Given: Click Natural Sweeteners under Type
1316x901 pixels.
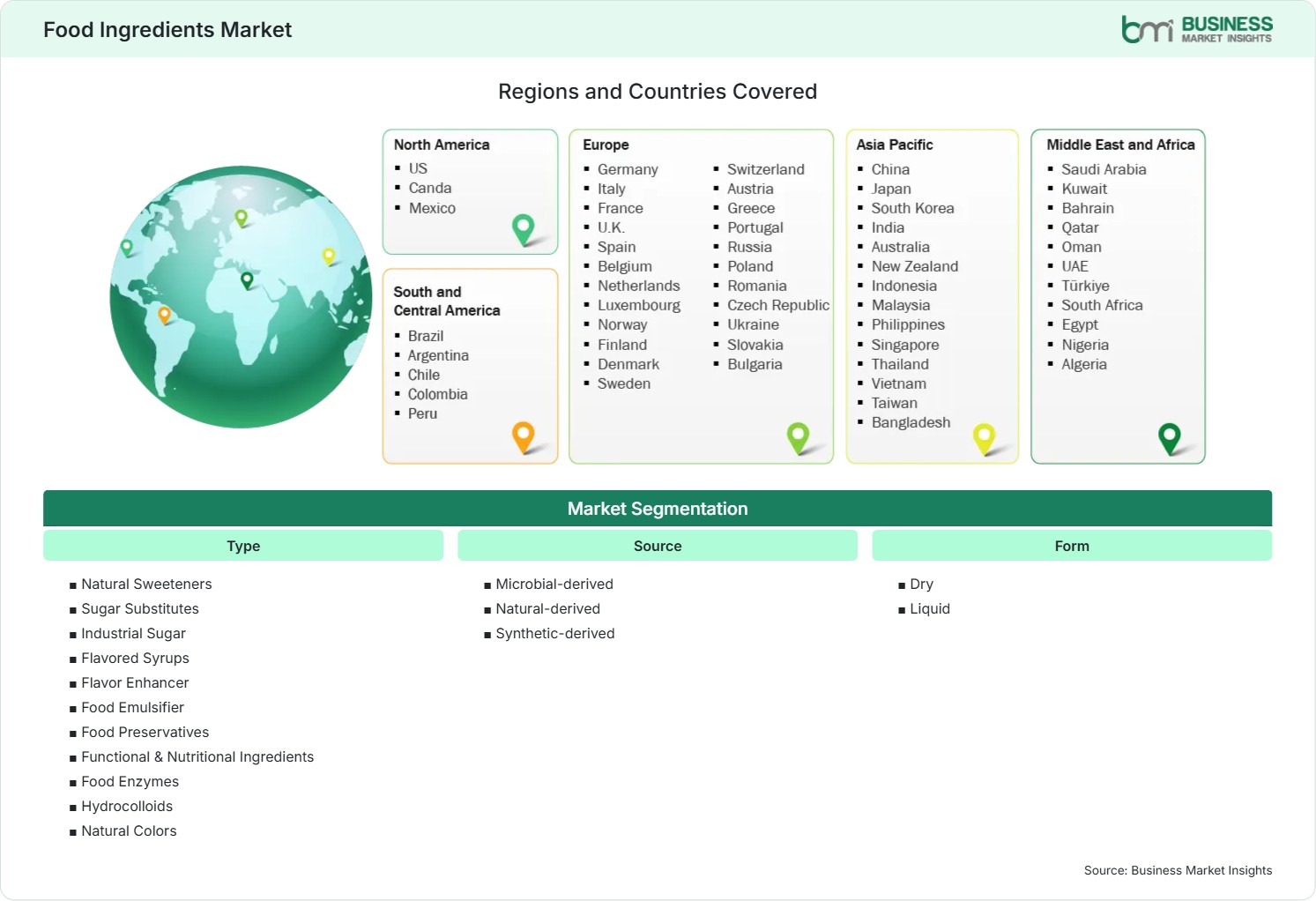Looking at the screenshot, I should coord(146,584).
